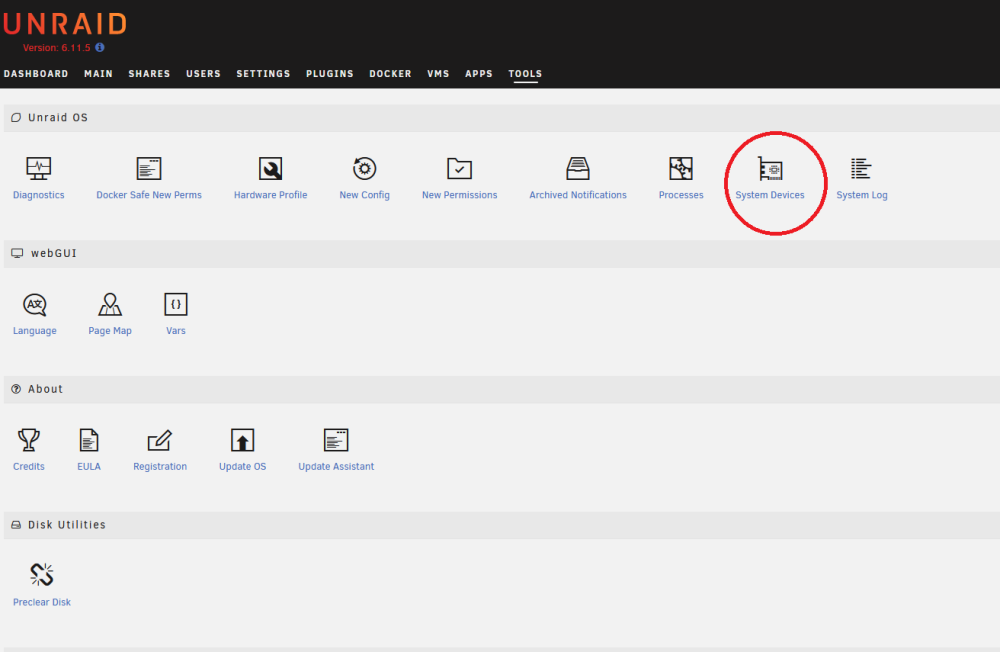Open the Page Map icon
This screenshot has width=1000, height=652.
[110, 304]
